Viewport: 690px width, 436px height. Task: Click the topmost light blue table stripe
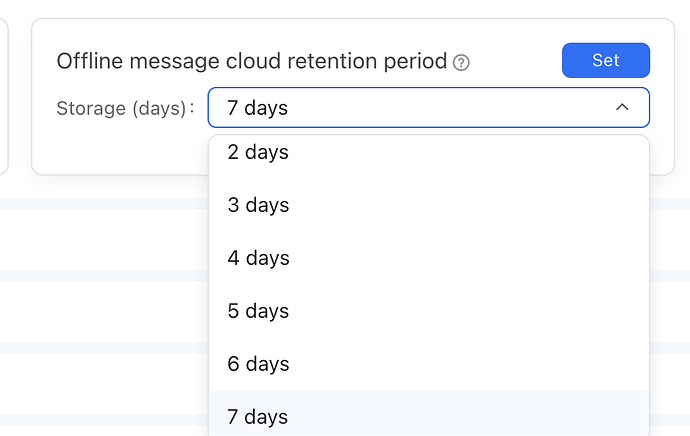[x=100, y=204]
